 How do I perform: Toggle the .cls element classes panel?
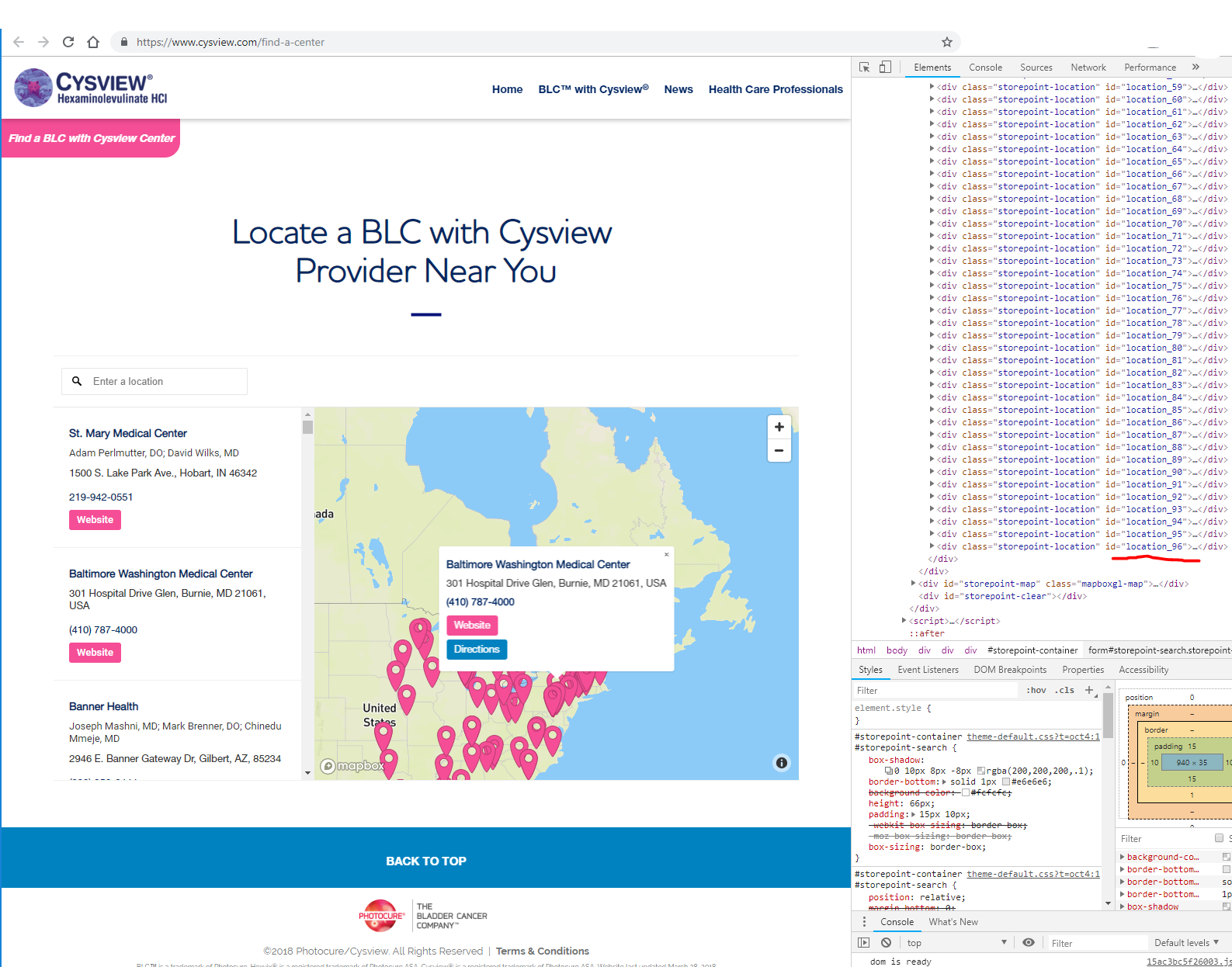(x=1064, y=690)
